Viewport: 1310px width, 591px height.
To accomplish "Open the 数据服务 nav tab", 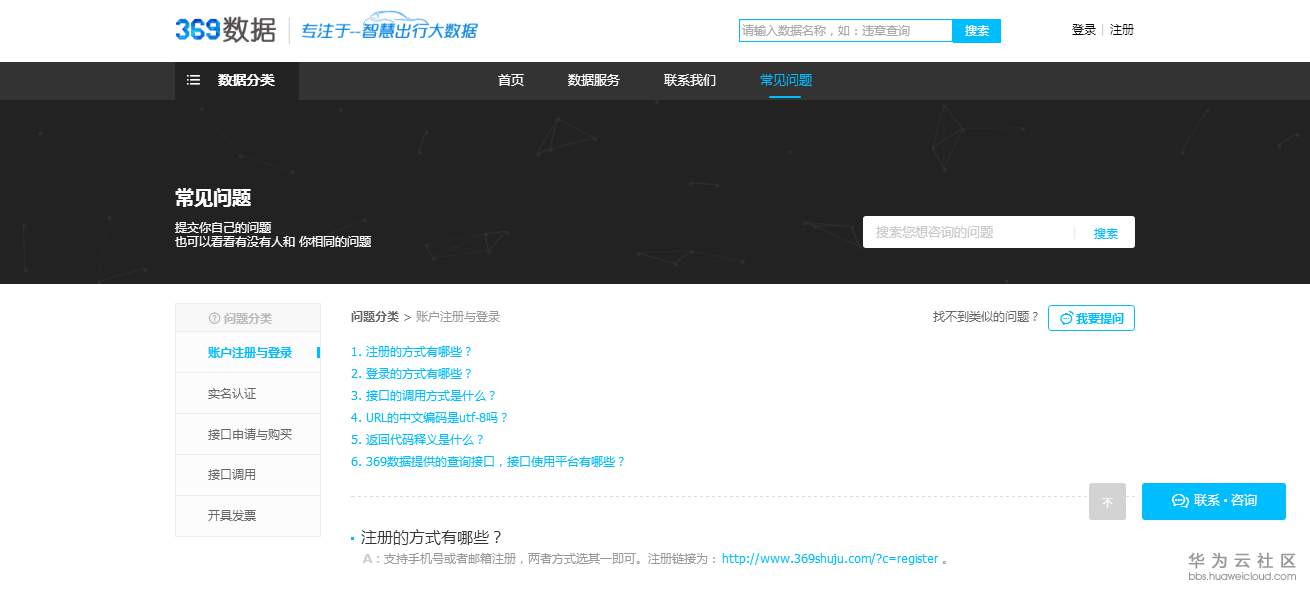I will coord(594,80).
